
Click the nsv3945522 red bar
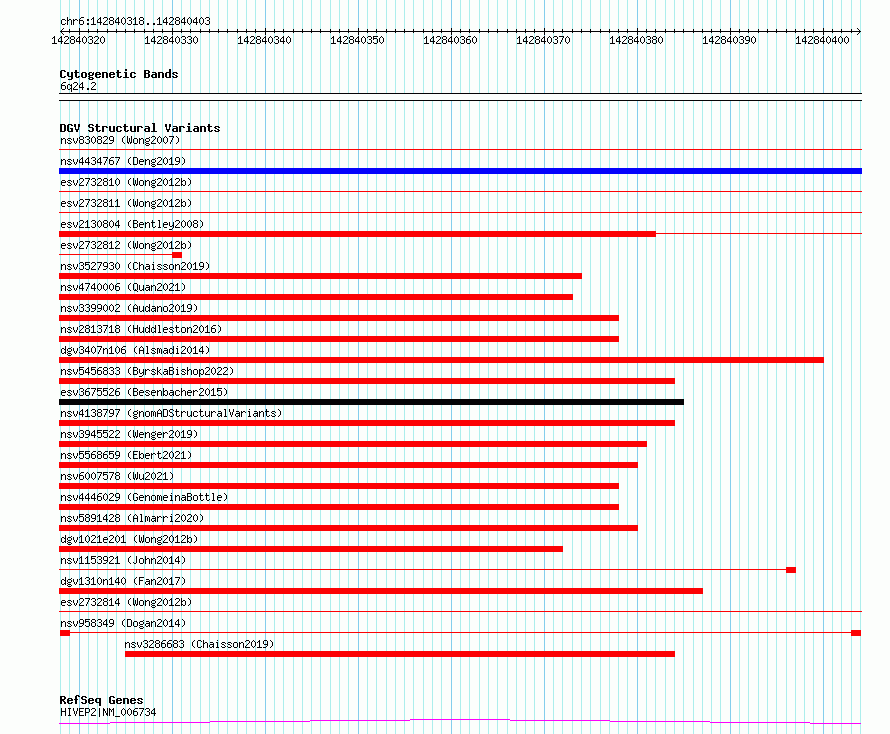(353, 444)
